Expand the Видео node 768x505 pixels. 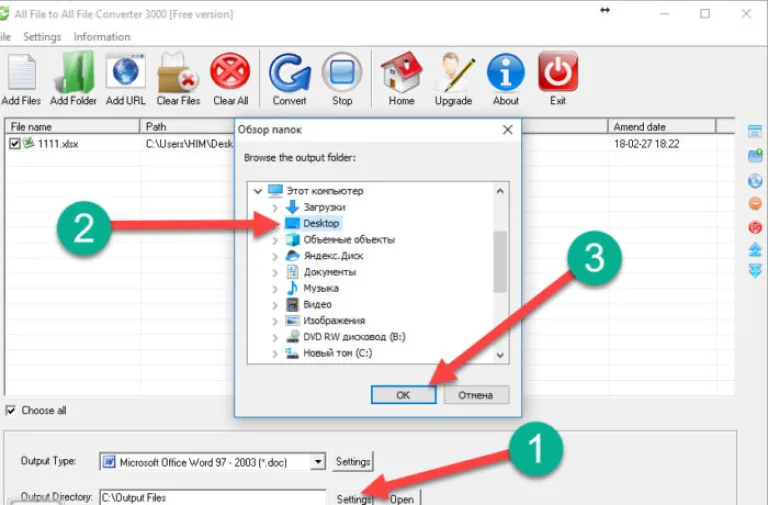(x=275, y=305)
